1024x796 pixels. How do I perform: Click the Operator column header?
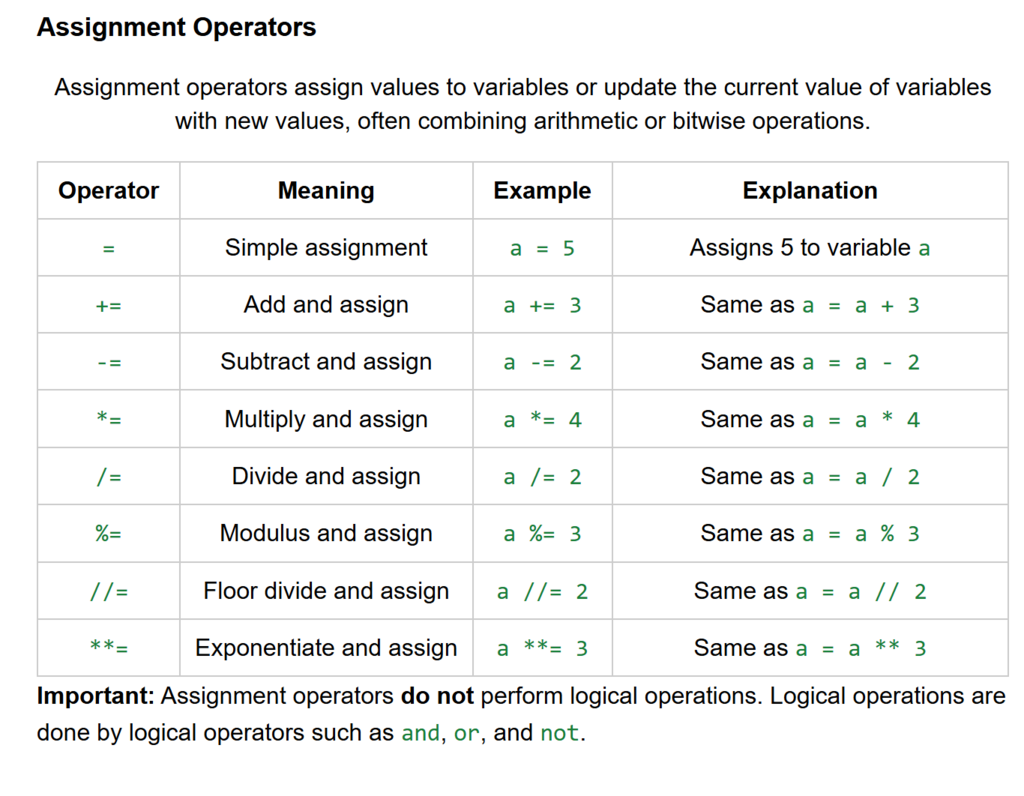tap(108, 190)
